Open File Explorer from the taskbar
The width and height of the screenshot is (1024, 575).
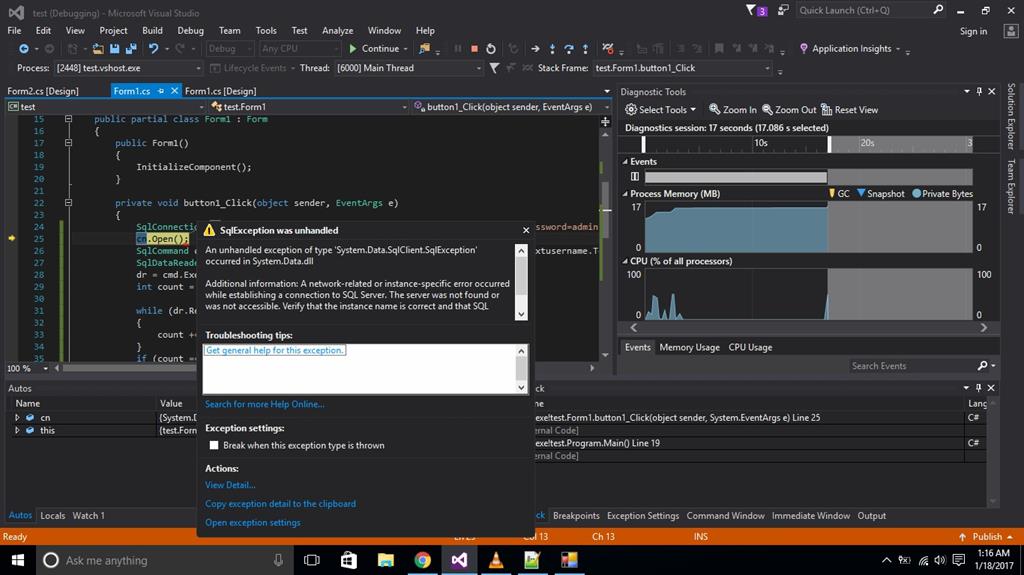385,560
